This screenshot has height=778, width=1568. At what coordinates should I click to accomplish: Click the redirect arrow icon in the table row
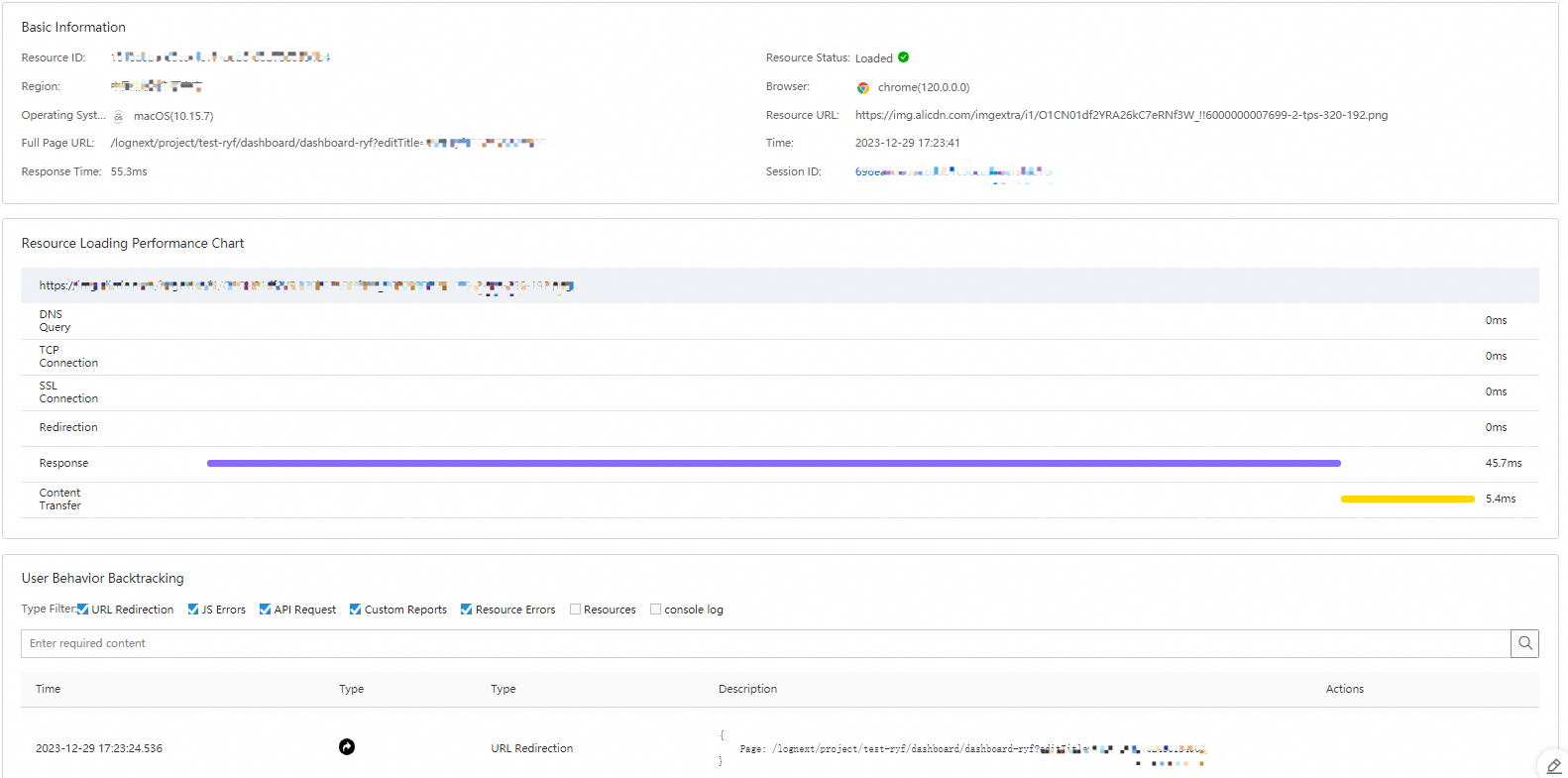point(347,747)
